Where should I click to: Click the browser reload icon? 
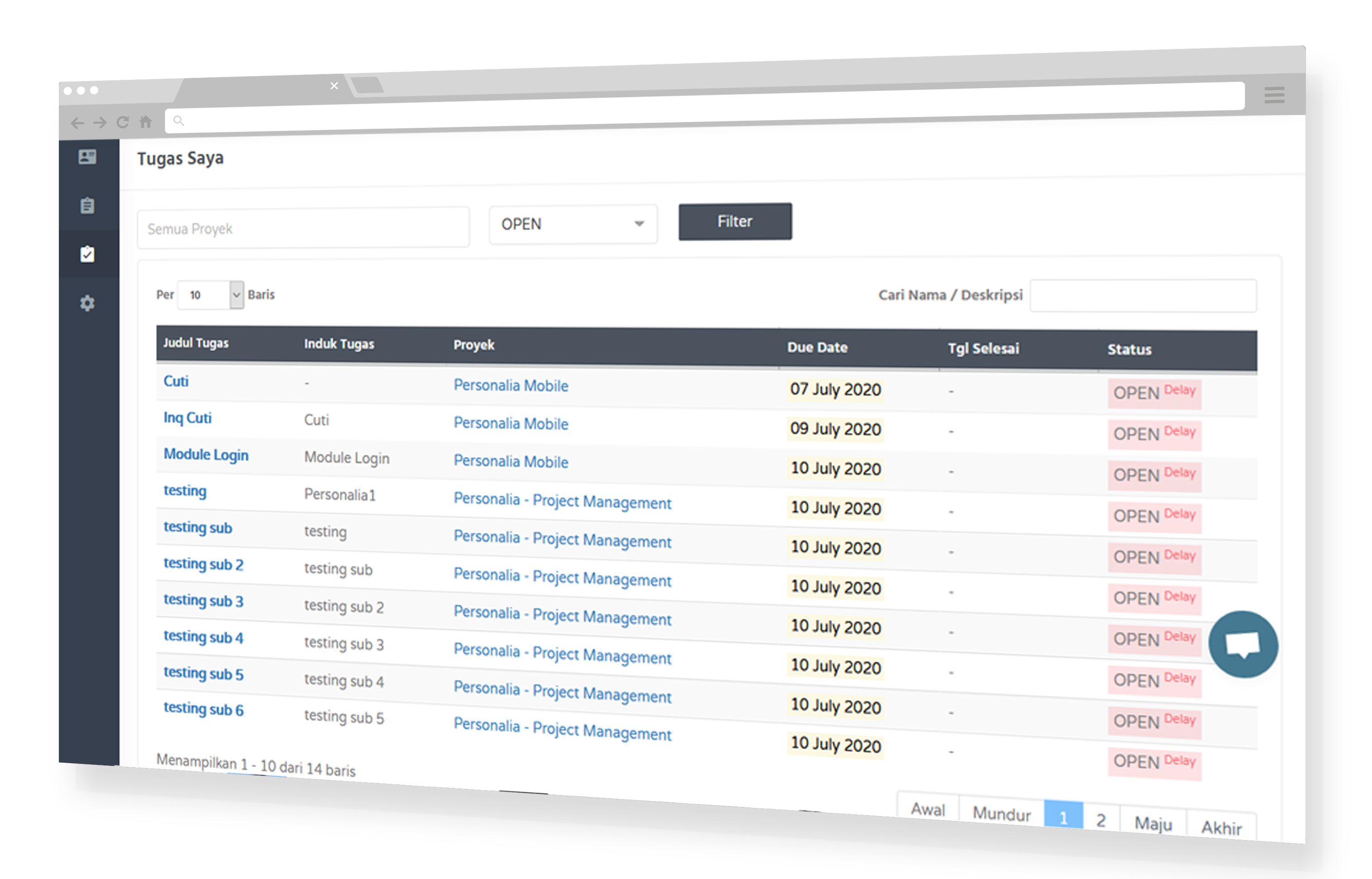point(123,122)
